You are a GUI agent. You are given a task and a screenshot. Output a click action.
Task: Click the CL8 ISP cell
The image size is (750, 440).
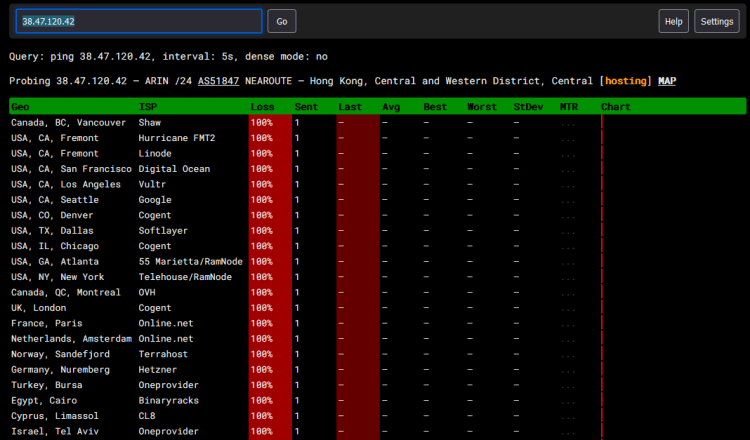coord(147,416)
